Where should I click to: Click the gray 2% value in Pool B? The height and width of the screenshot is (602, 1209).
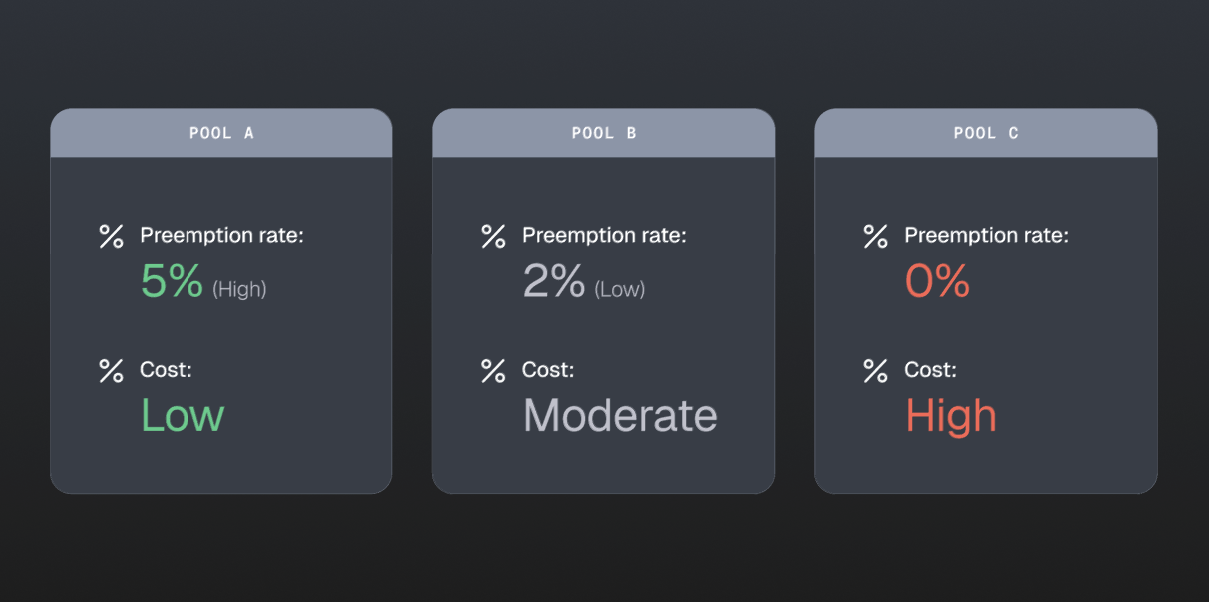[554, 281]
